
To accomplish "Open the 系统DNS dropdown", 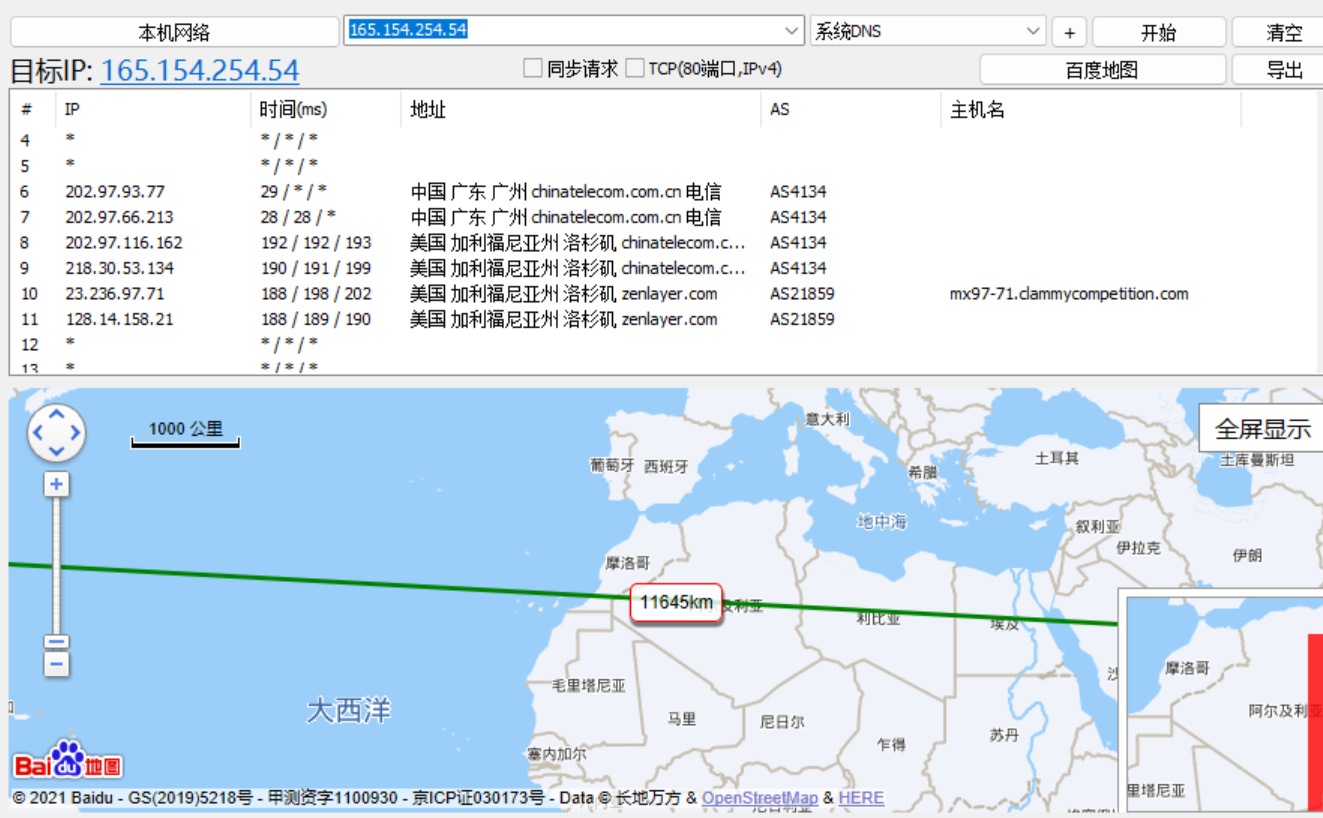I will tap(1033, 32).
